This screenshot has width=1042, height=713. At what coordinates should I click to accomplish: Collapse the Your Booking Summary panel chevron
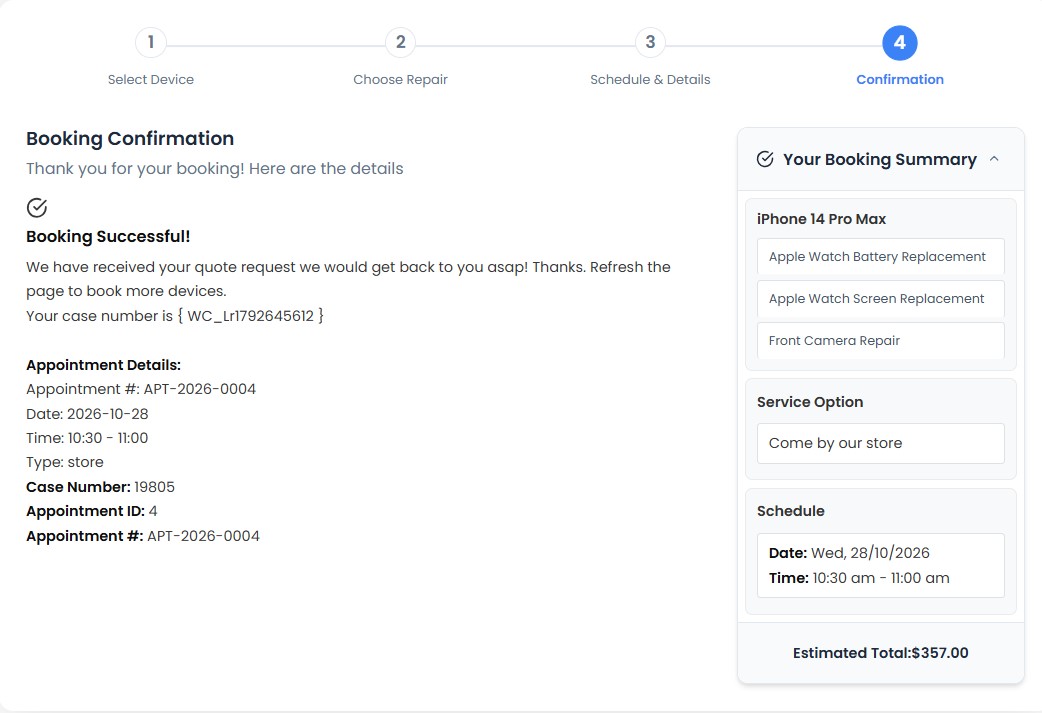(994, 159)
